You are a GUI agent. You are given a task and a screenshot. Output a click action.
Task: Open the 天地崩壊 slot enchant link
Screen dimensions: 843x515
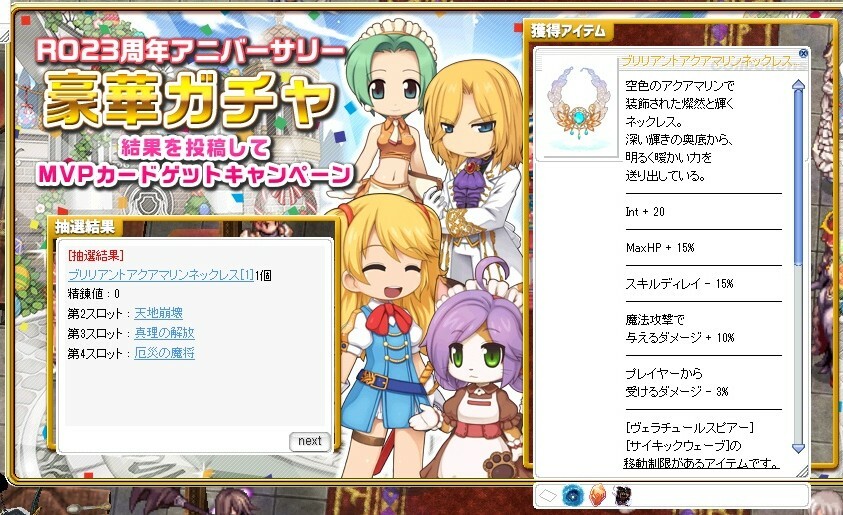click(159, 313)
